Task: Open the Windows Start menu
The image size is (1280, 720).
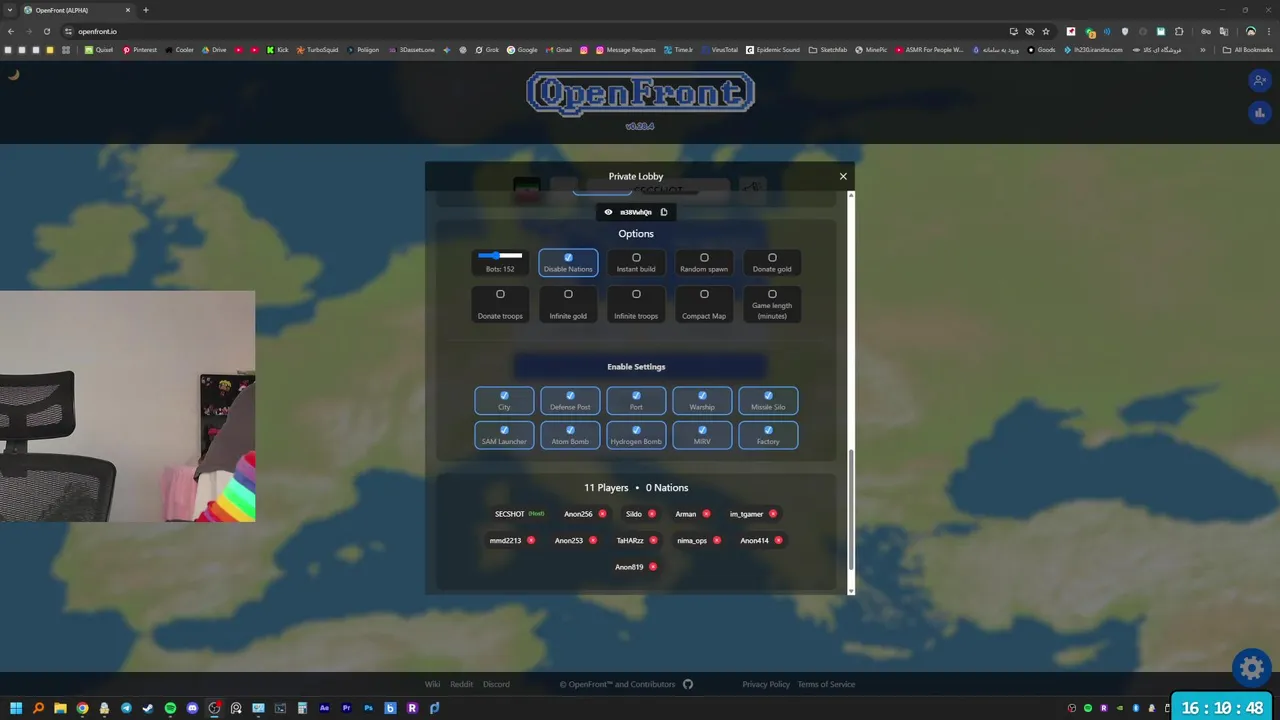Action: point(16,708)
